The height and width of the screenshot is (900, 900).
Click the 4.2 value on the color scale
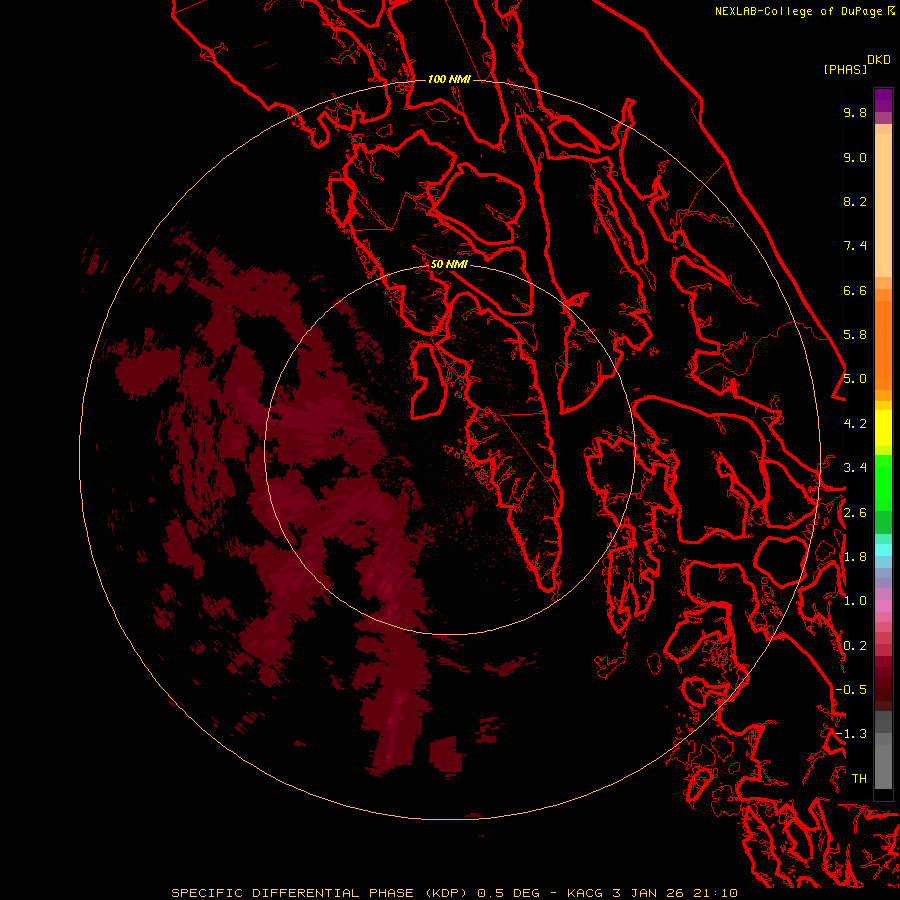tap(855, 424)
